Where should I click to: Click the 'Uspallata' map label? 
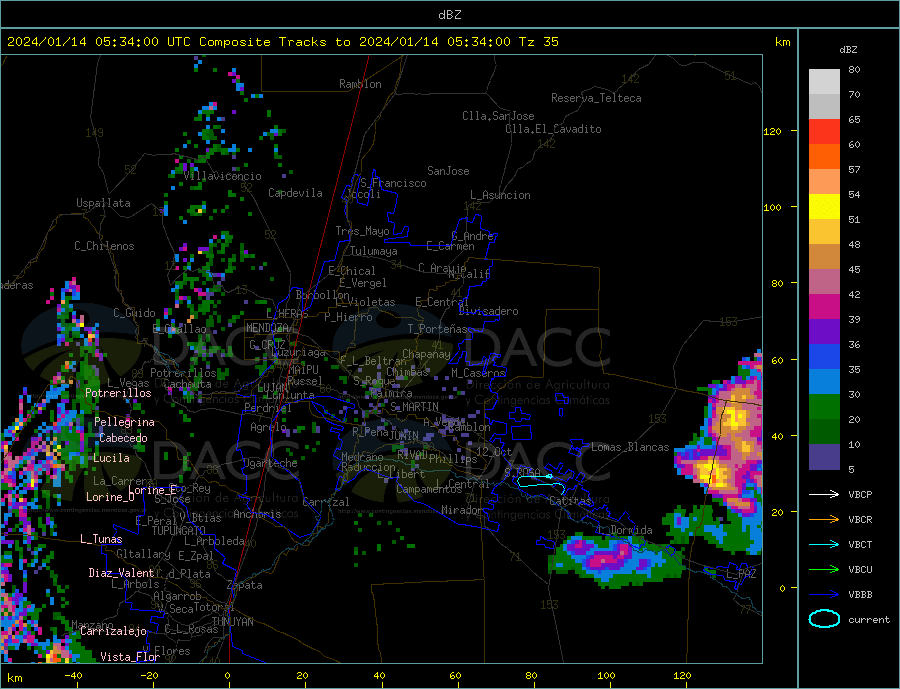(x=103, y=203)
